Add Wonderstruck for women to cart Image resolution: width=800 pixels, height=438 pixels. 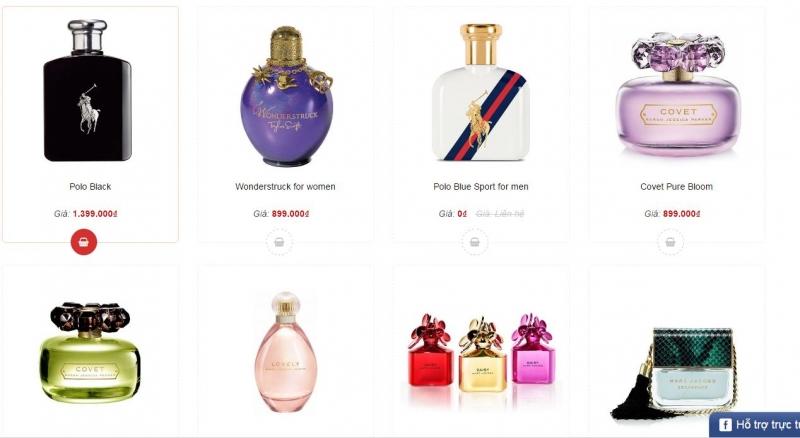[x=279, y=242]
